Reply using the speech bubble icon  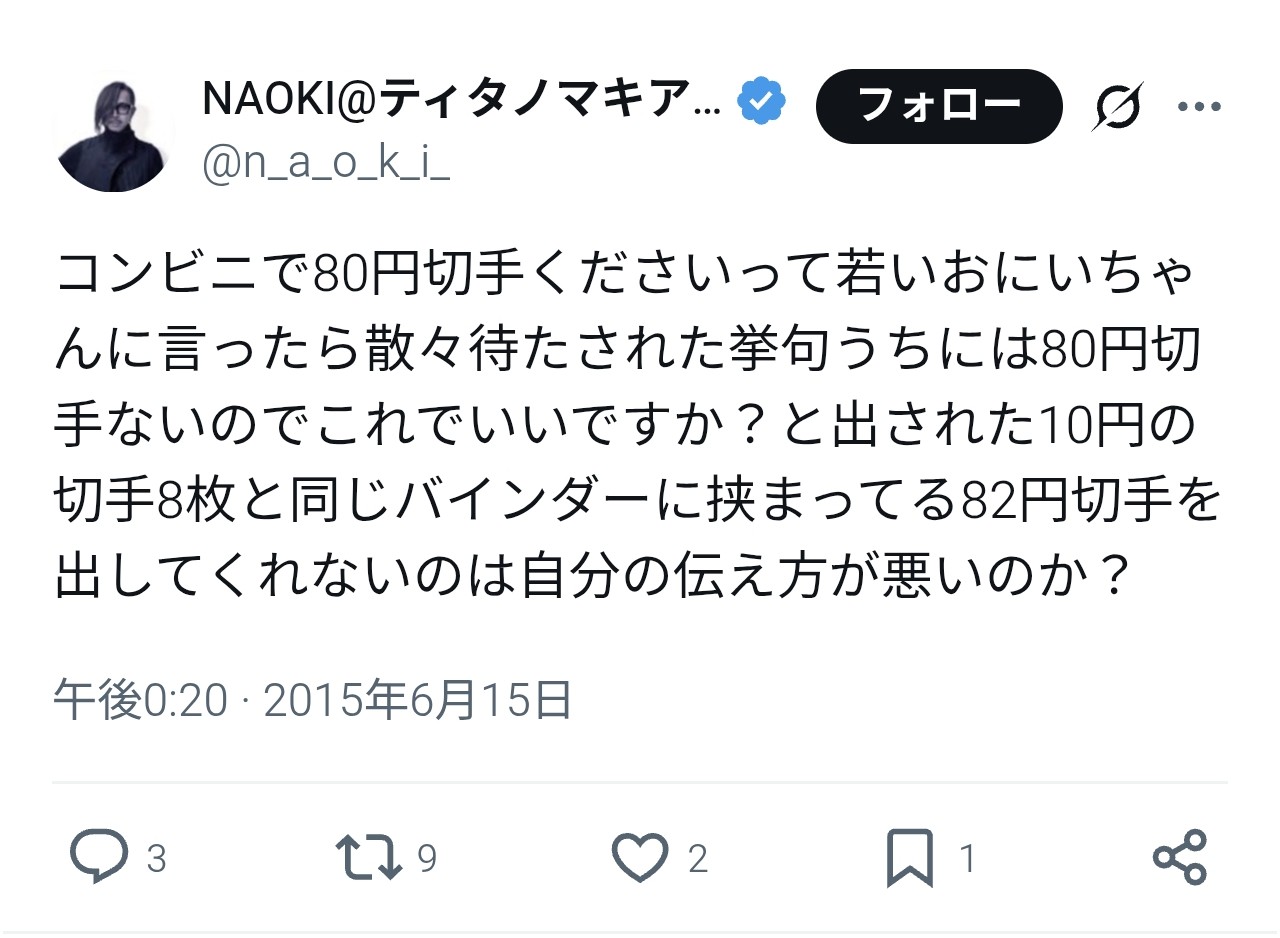98,858
